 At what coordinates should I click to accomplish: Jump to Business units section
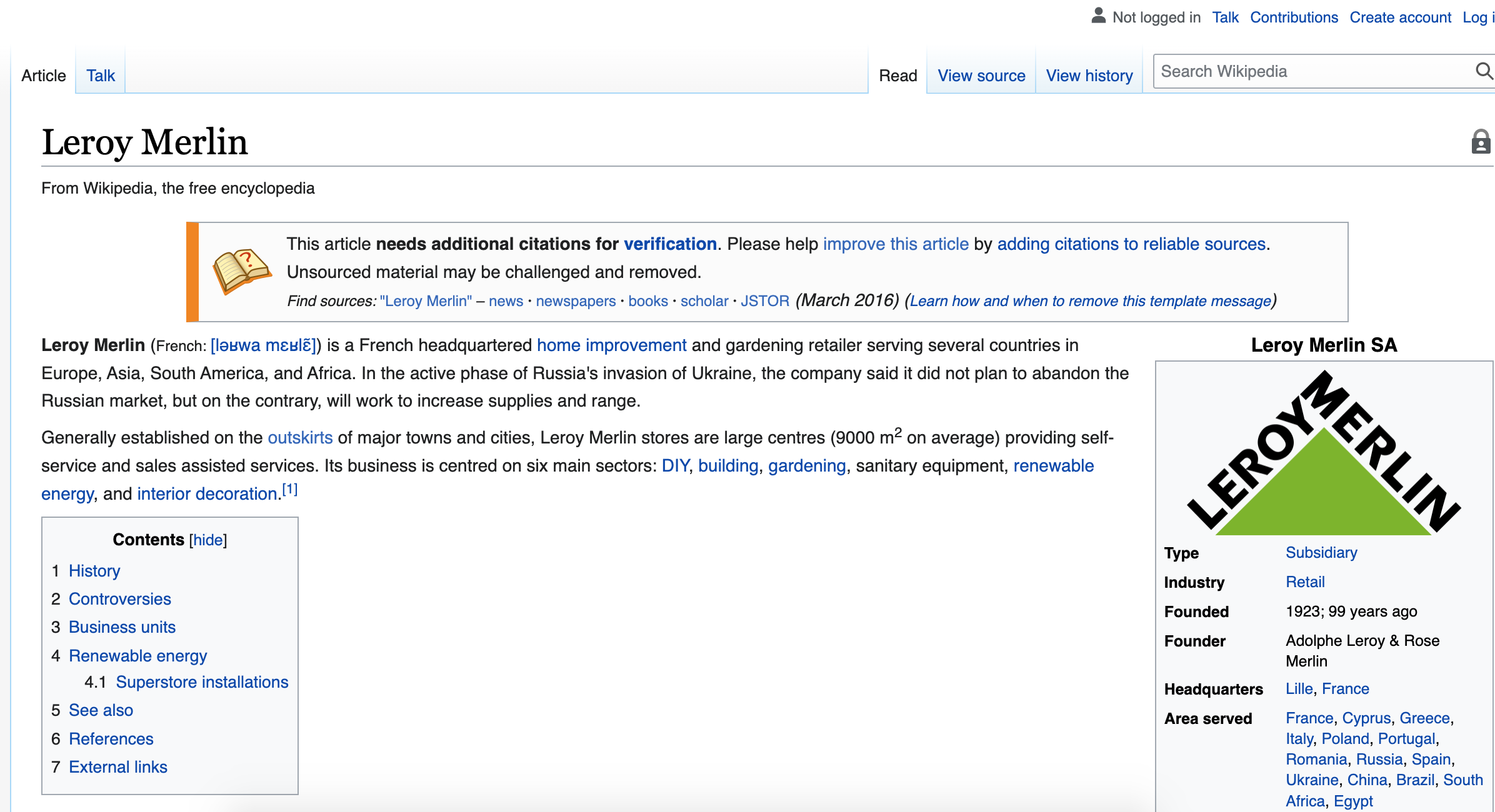[122, 627]
